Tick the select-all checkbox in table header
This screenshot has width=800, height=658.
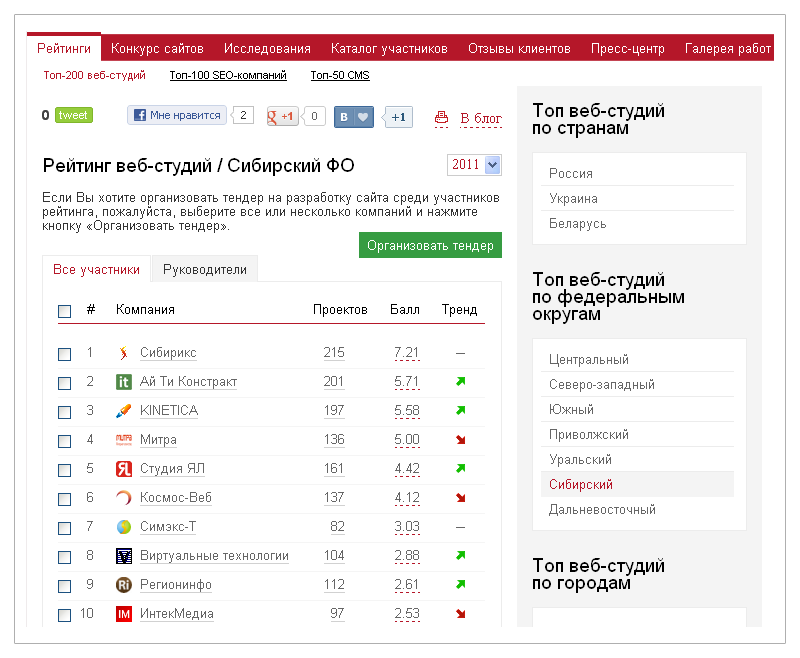tap(64, 311)
